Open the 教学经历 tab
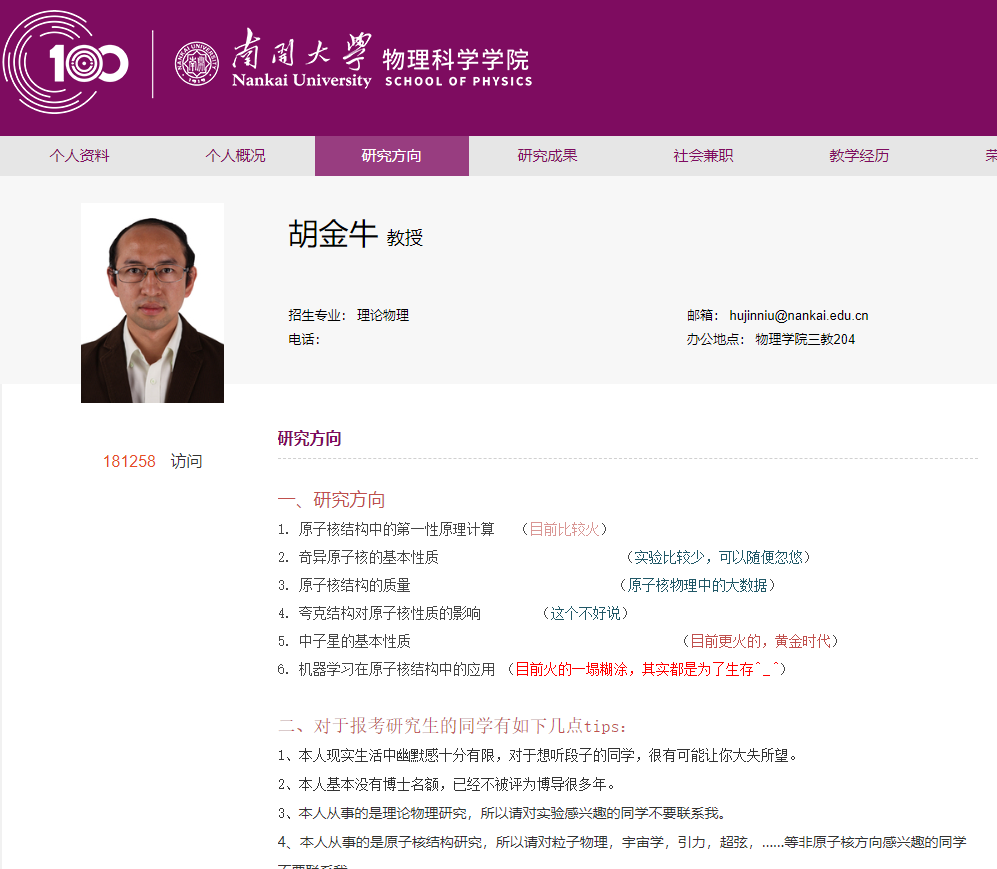The height and width of the screenshot is (869, 997). 859,156
